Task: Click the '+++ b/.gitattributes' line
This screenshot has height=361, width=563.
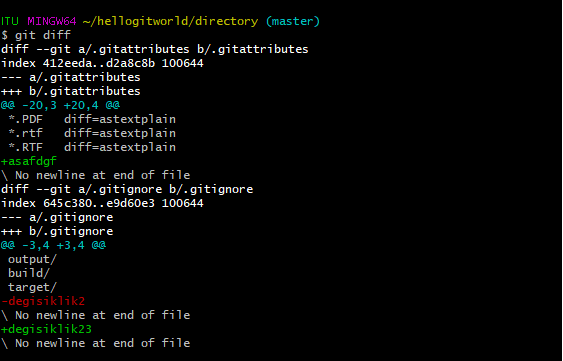Action: 71,91
